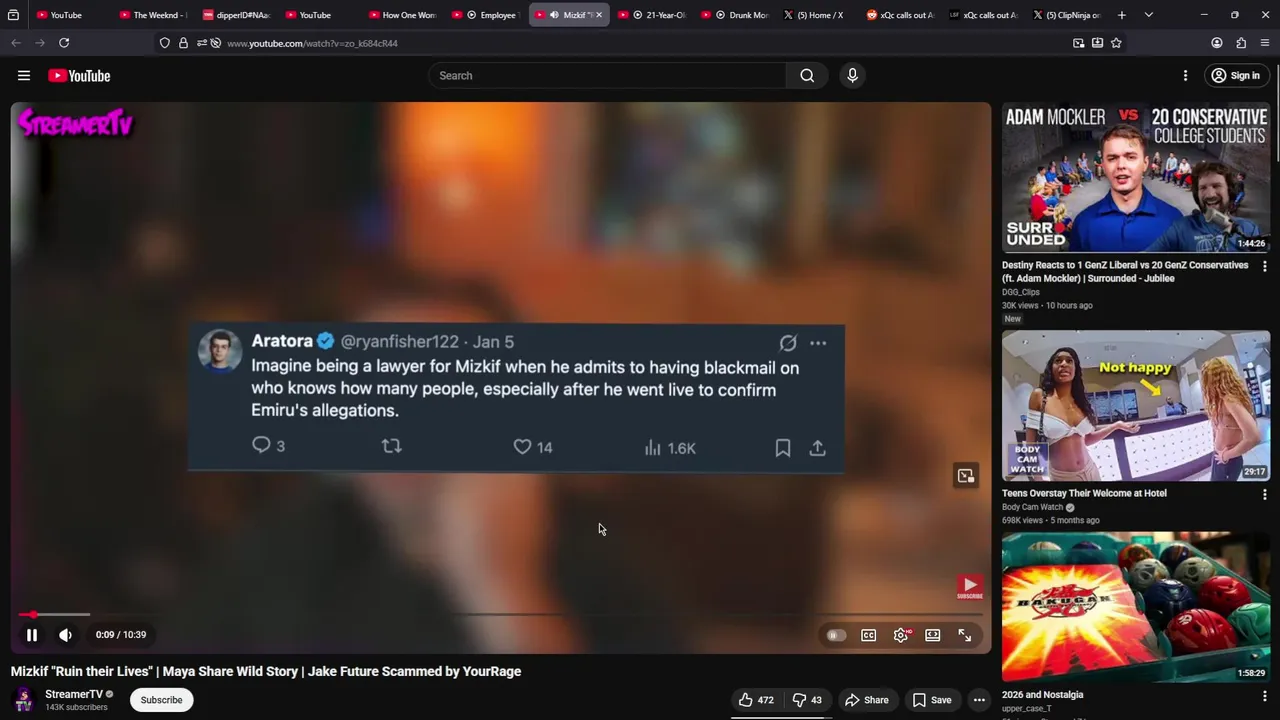Click the address bar URL
Image resolution: width=1280 pixels, height=720 pixels.
point(312,44)
